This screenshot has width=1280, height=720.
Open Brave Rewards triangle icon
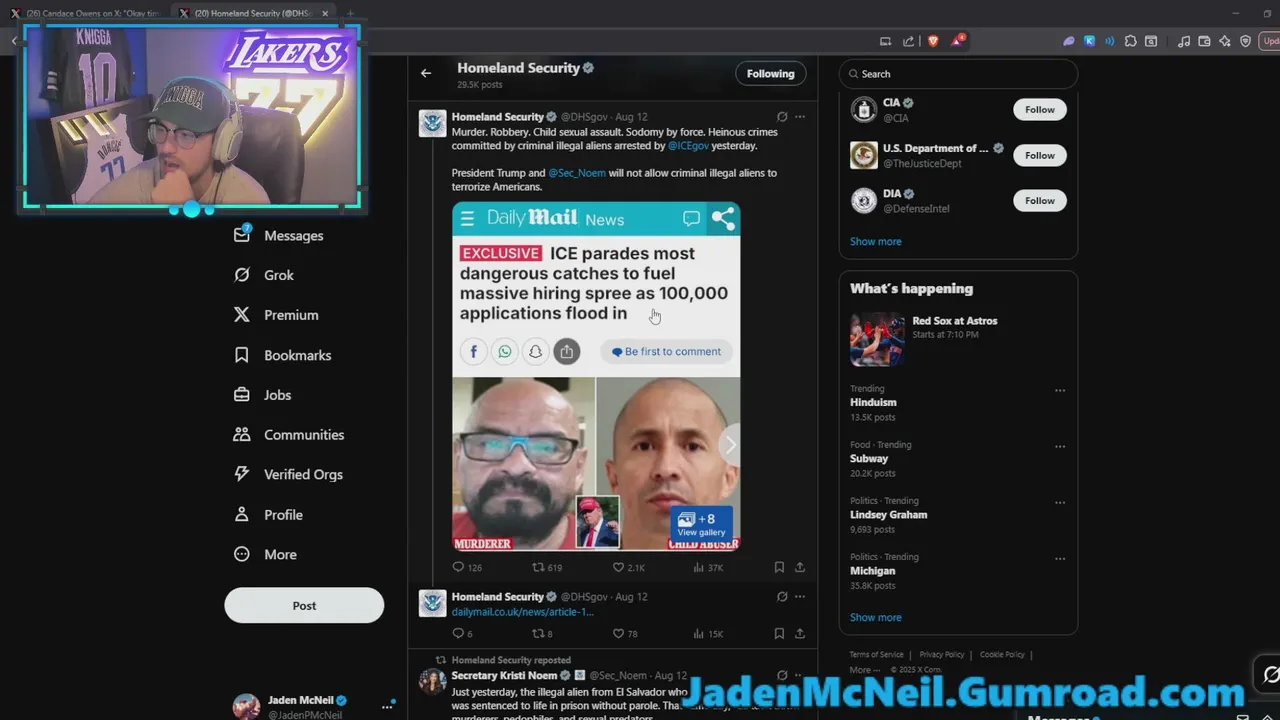[958, 40]
